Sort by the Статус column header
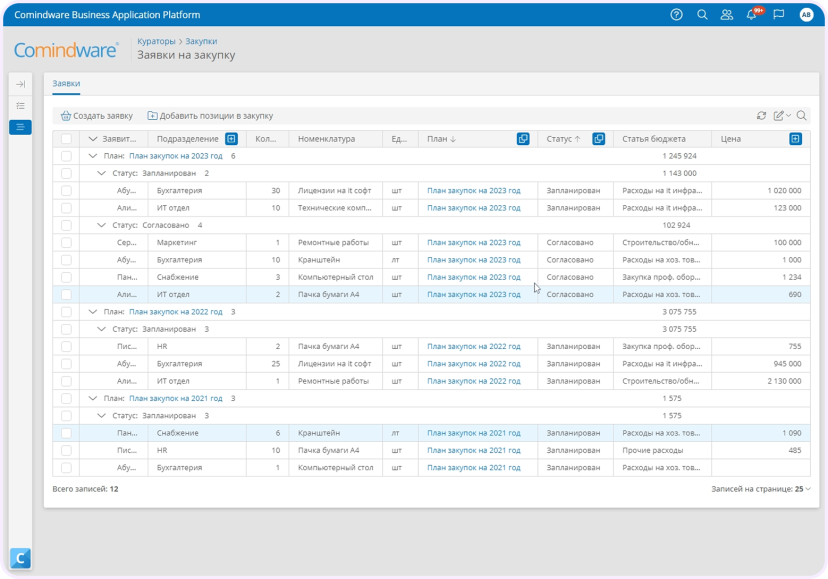 point(559,139)
